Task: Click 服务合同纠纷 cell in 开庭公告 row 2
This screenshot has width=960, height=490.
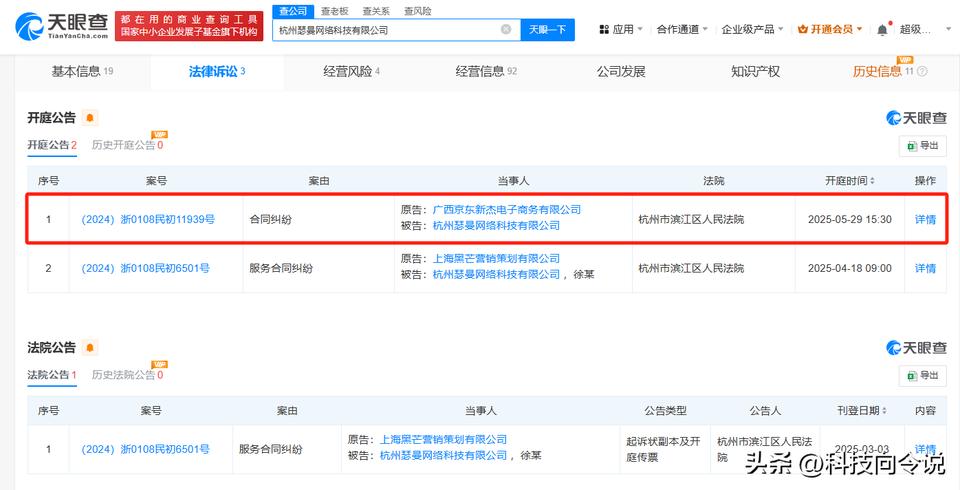Action: pyautogui.click(x=281, y=268)
